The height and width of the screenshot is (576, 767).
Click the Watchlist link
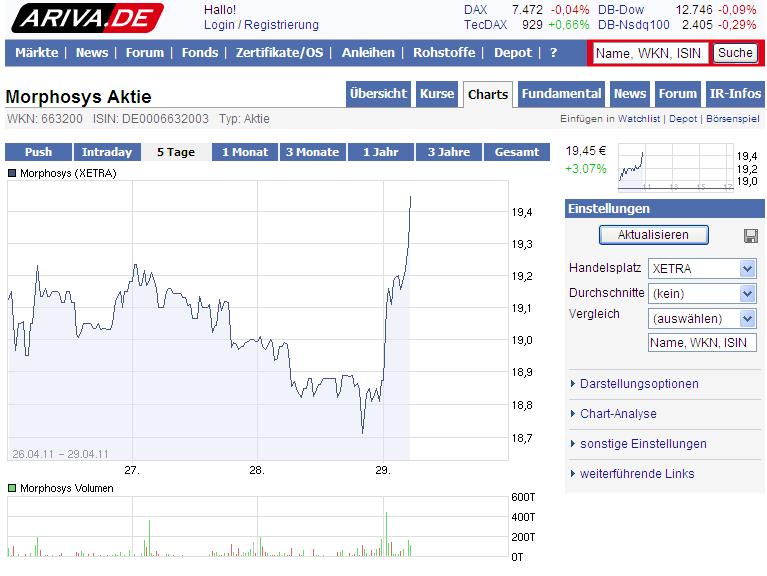[x=639, y=119]
